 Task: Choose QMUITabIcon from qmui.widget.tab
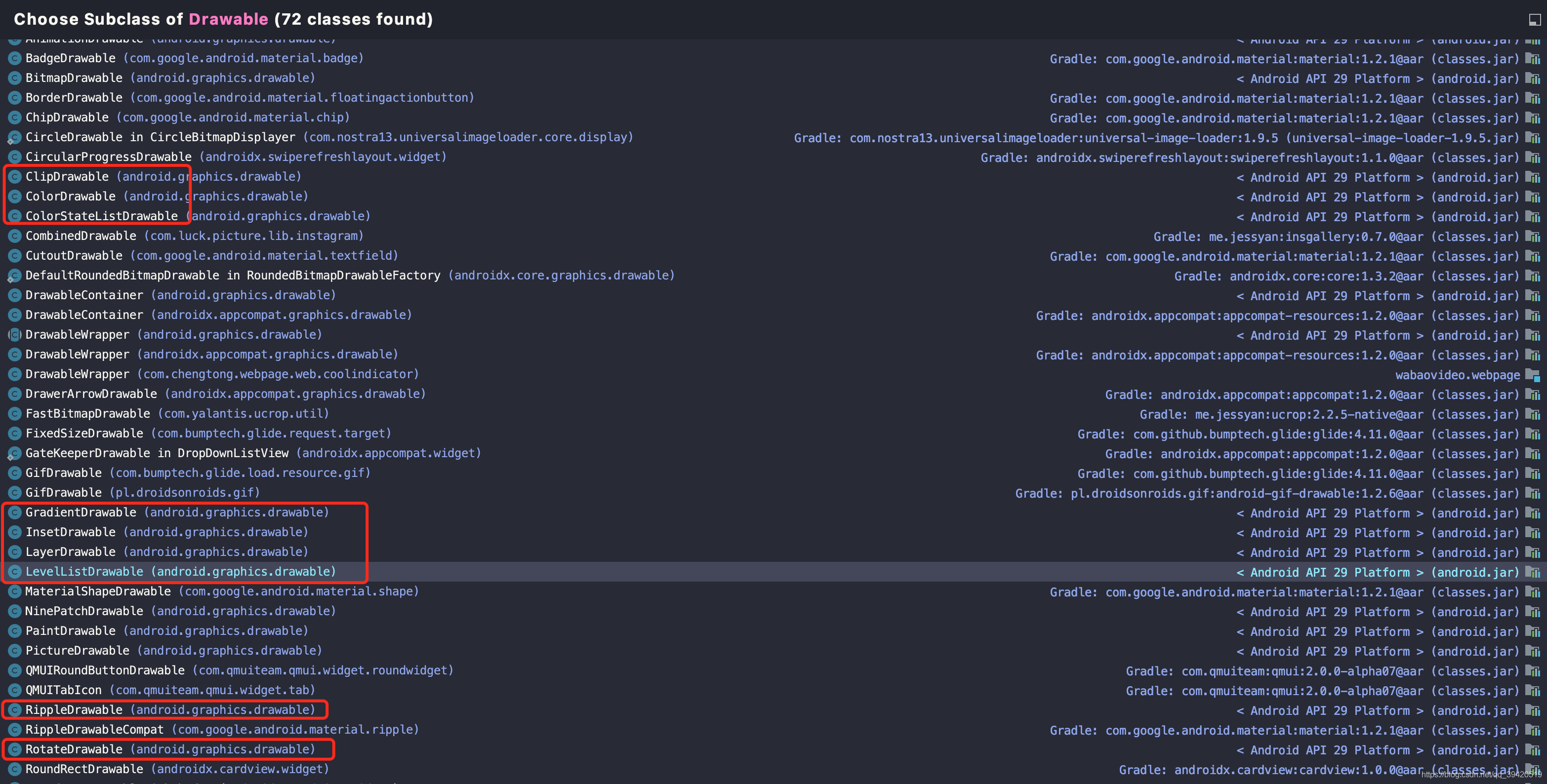click(x=773, y=690)
